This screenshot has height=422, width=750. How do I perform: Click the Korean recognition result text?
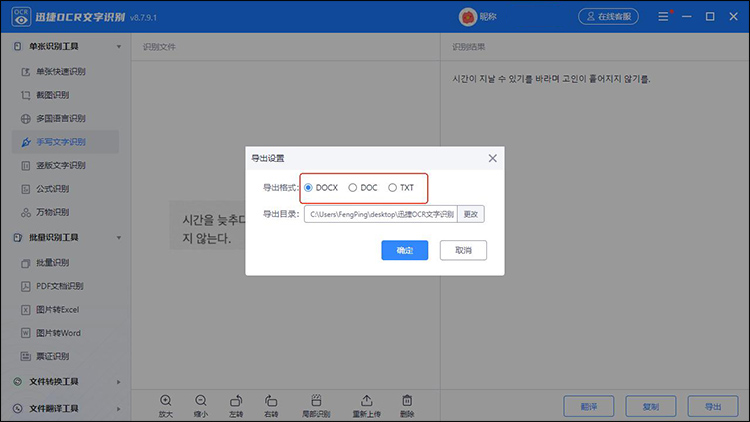pos(551,79)
